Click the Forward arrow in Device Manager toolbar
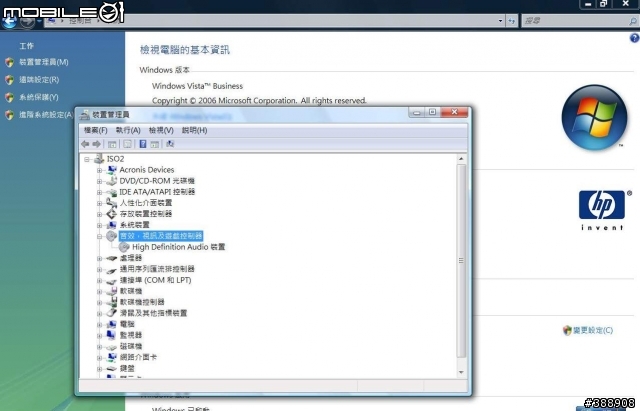Screen dimensions: 640x411 click(x=96, y=144)
